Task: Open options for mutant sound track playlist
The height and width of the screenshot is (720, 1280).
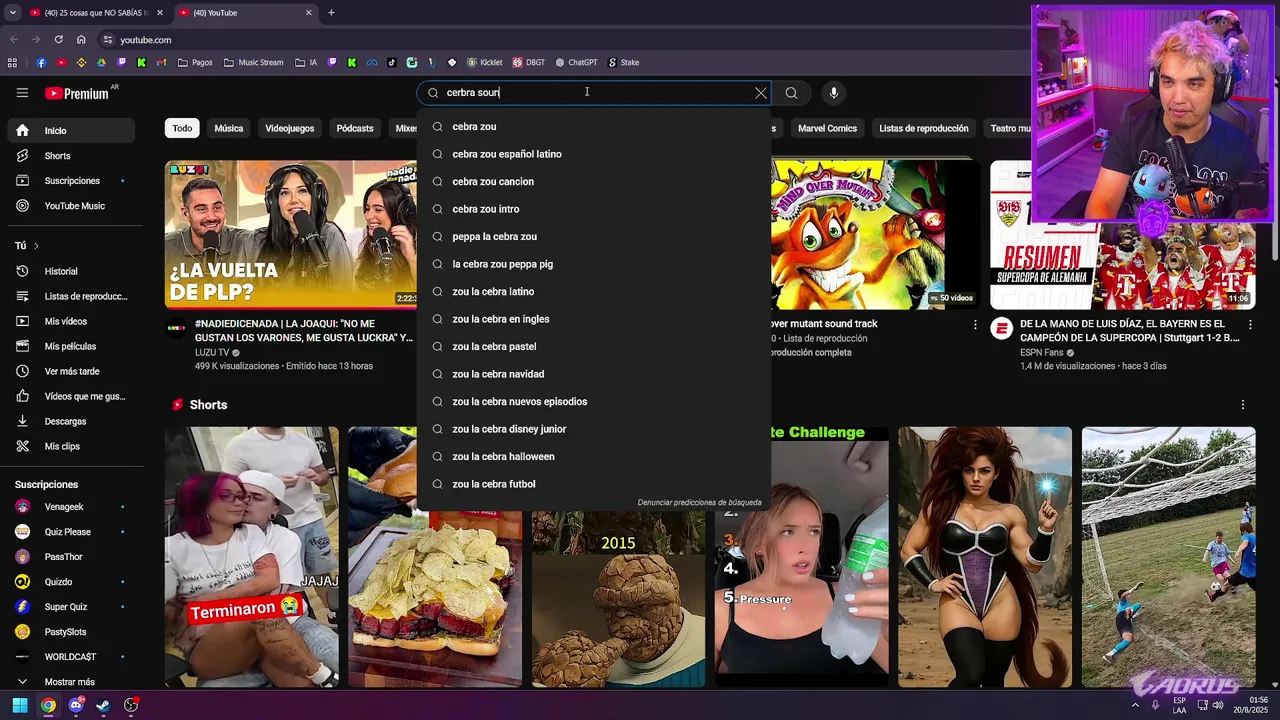Action: (975, 325)
